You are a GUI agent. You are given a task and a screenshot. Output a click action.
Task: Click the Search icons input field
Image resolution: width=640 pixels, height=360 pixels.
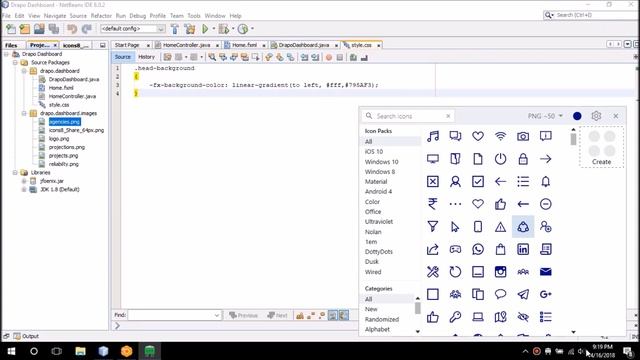click(x=408, y=116)
